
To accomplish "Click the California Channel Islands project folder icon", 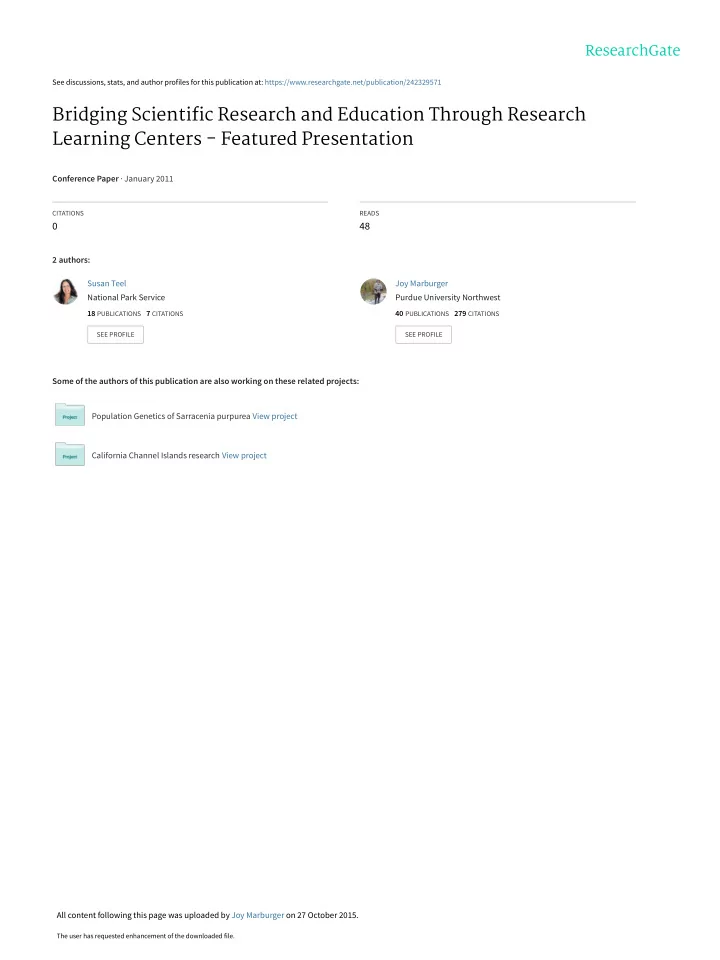I will click(x=70, y=454).
